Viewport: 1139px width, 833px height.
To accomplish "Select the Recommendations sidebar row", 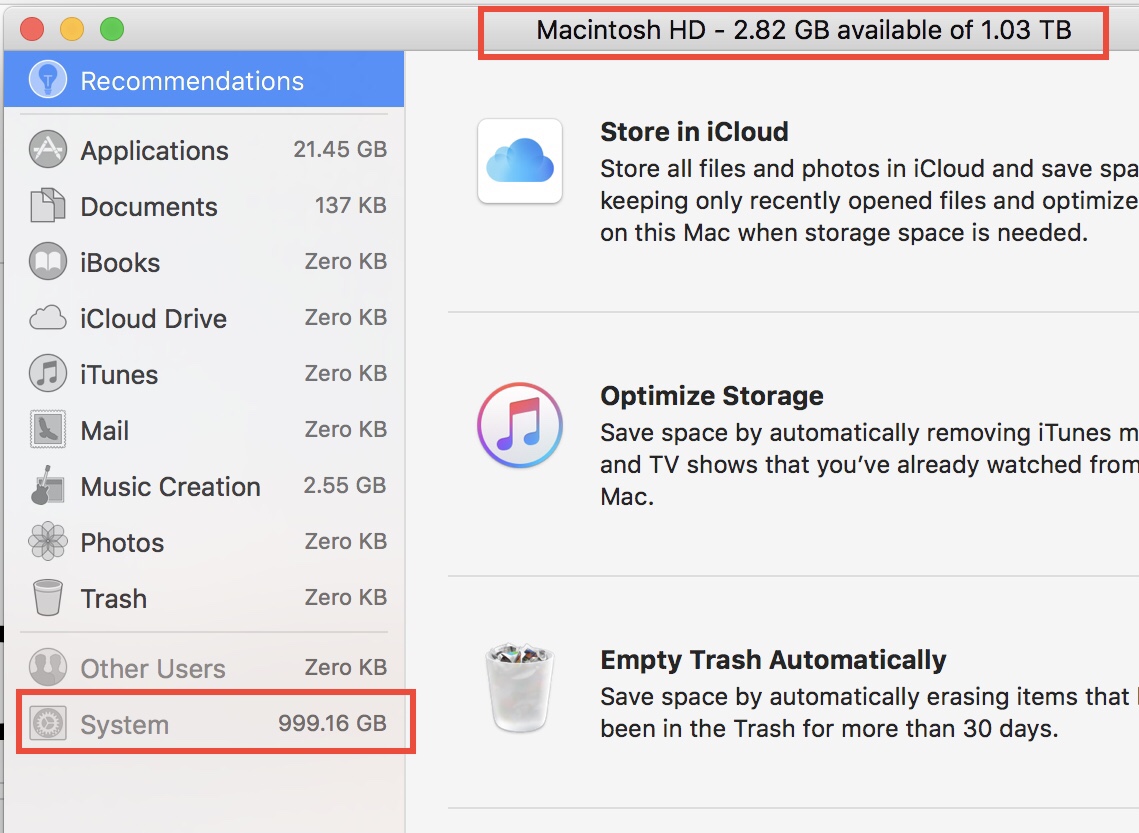I will click(204, 80).
